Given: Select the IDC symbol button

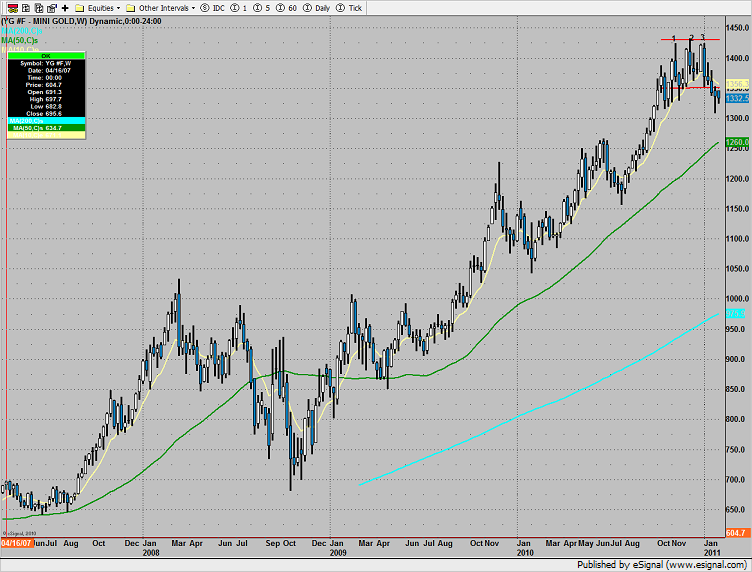Looking at the screenshot, I should point(212,8).
